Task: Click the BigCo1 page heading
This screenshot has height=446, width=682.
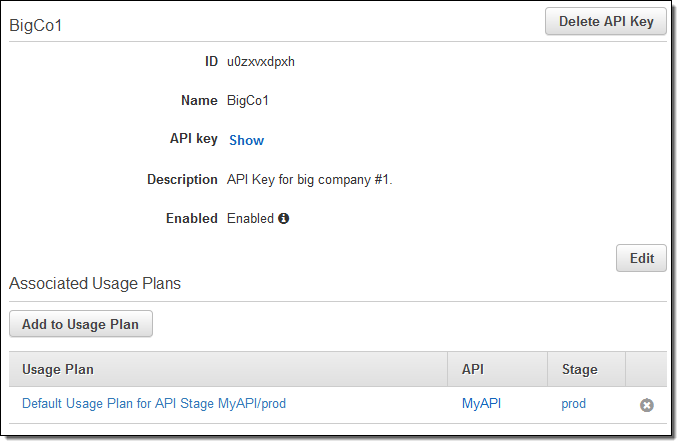Action: [36, 26]
